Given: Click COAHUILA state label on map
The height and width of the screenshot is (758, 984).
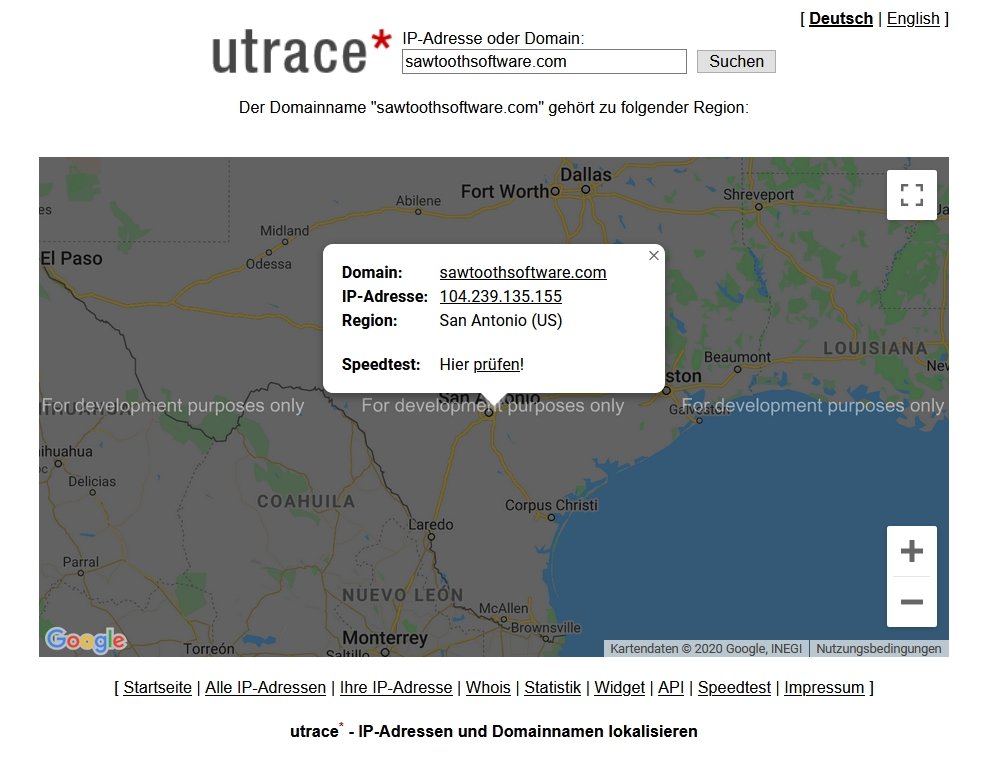Looking at the screenshot, I should click(306, 501).
